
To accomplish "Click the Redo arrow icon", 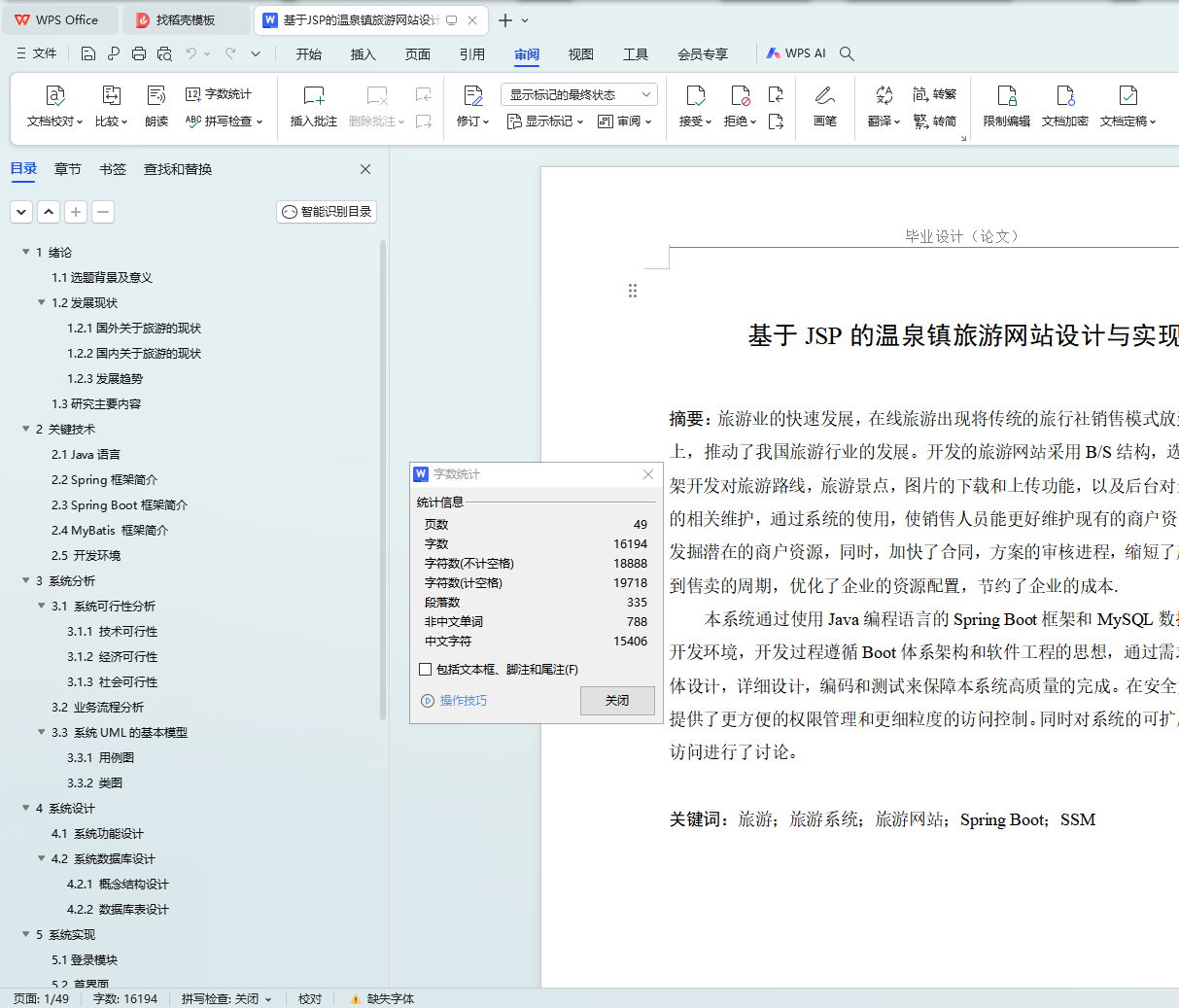I will point(230,53).
